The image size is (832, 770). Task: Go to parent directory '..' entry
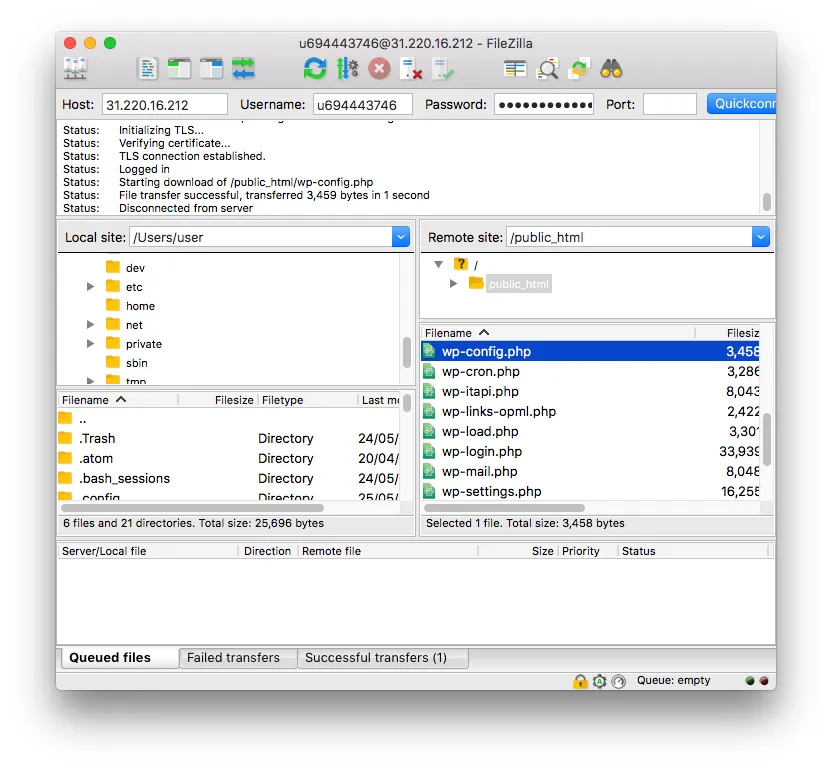pos(228,419)
